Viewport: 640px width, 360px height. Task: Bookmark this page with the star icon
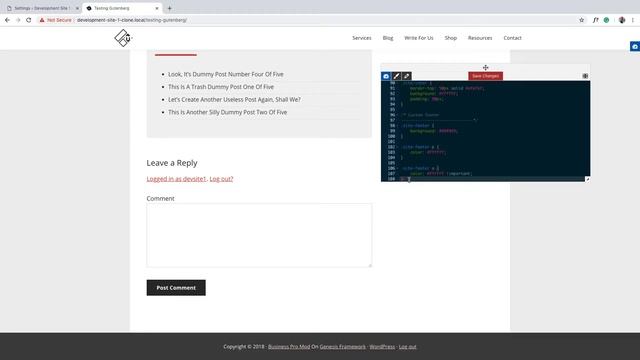582,20
